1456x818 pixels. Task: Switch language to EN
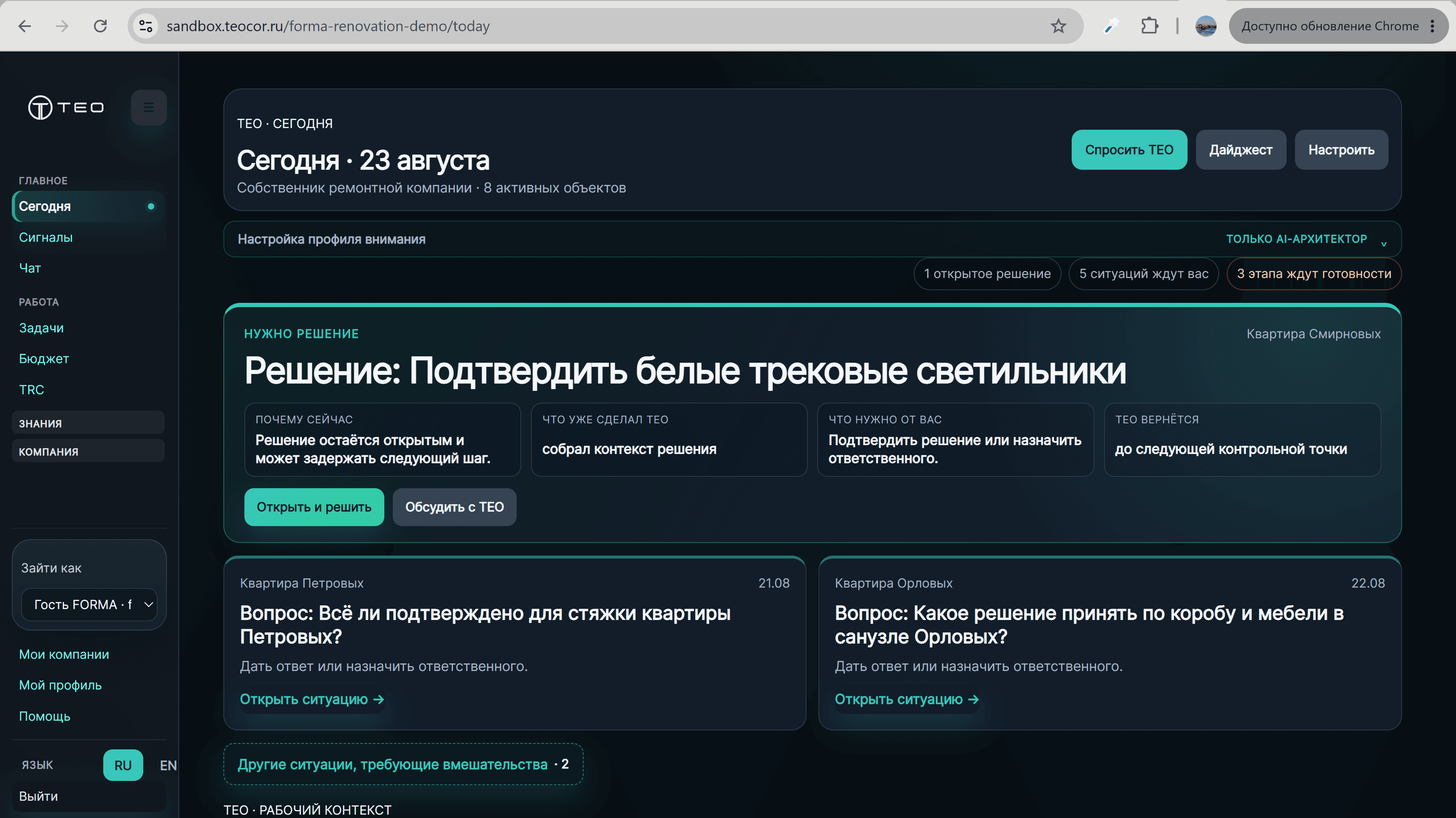[168, 765]
